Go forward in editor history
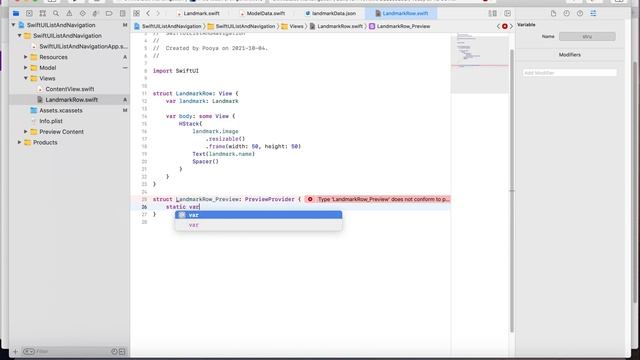Viewport: 640px width, 360px height. click(158, 13)
